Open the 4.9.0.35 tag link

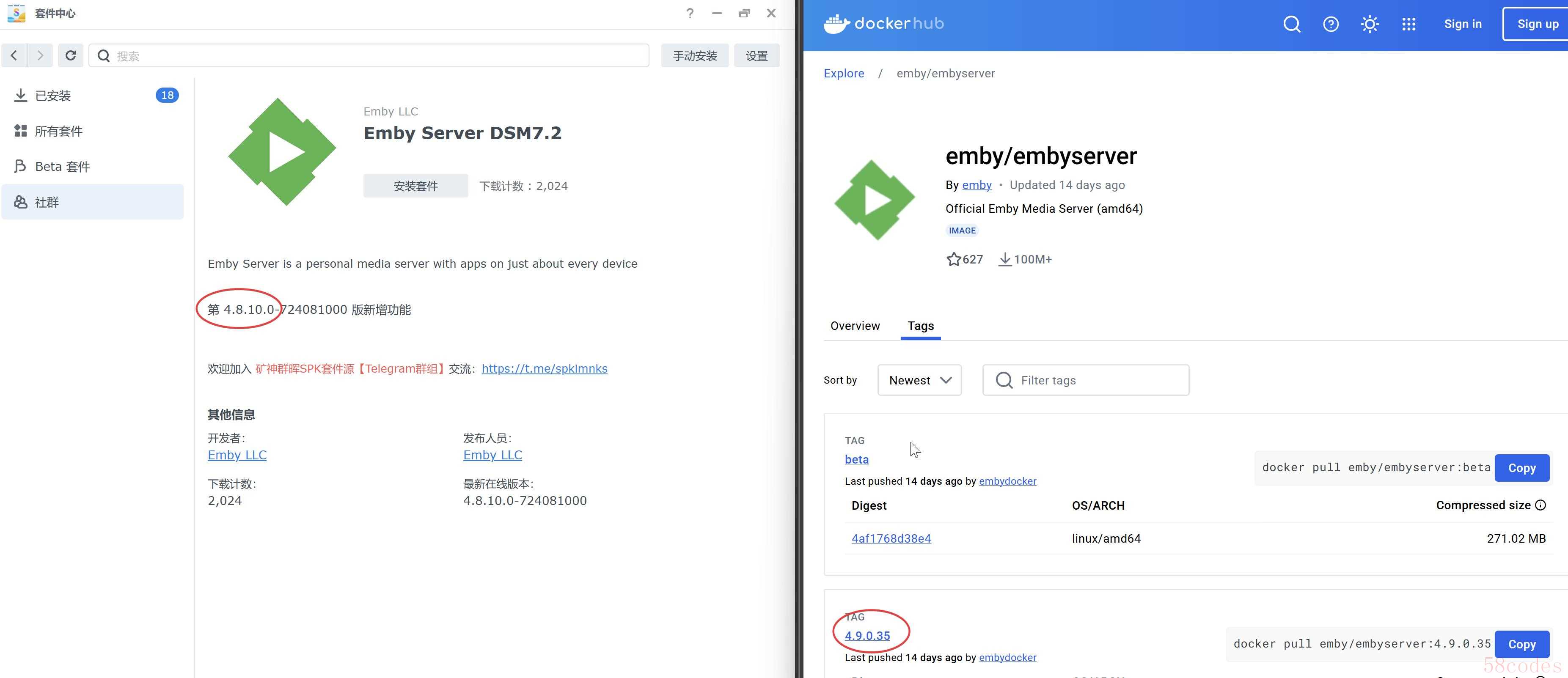(867, 635)
